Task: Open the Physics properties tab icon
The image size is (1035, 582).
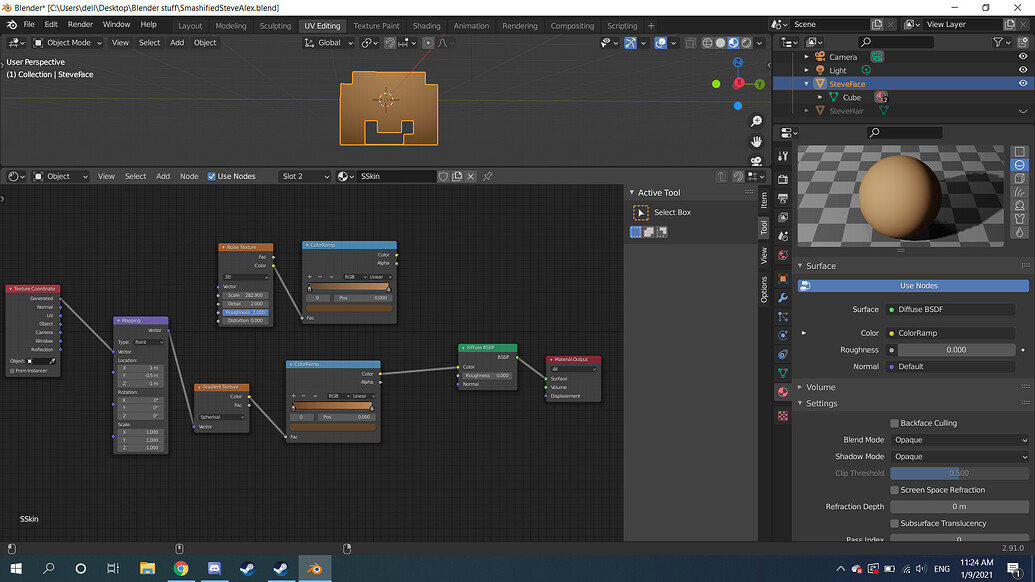Action: pos(783,335)
